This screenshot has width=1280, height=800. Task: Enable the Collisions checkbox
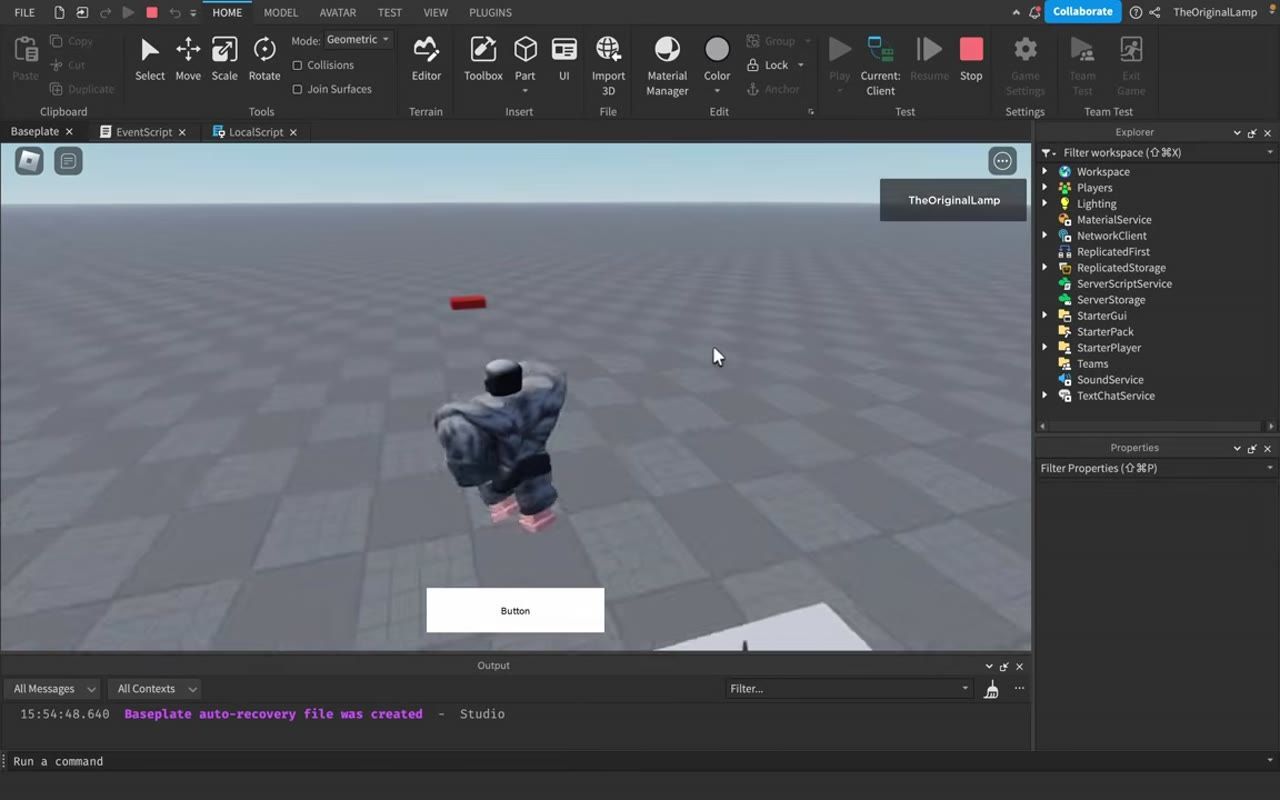(x=297, y=65)
